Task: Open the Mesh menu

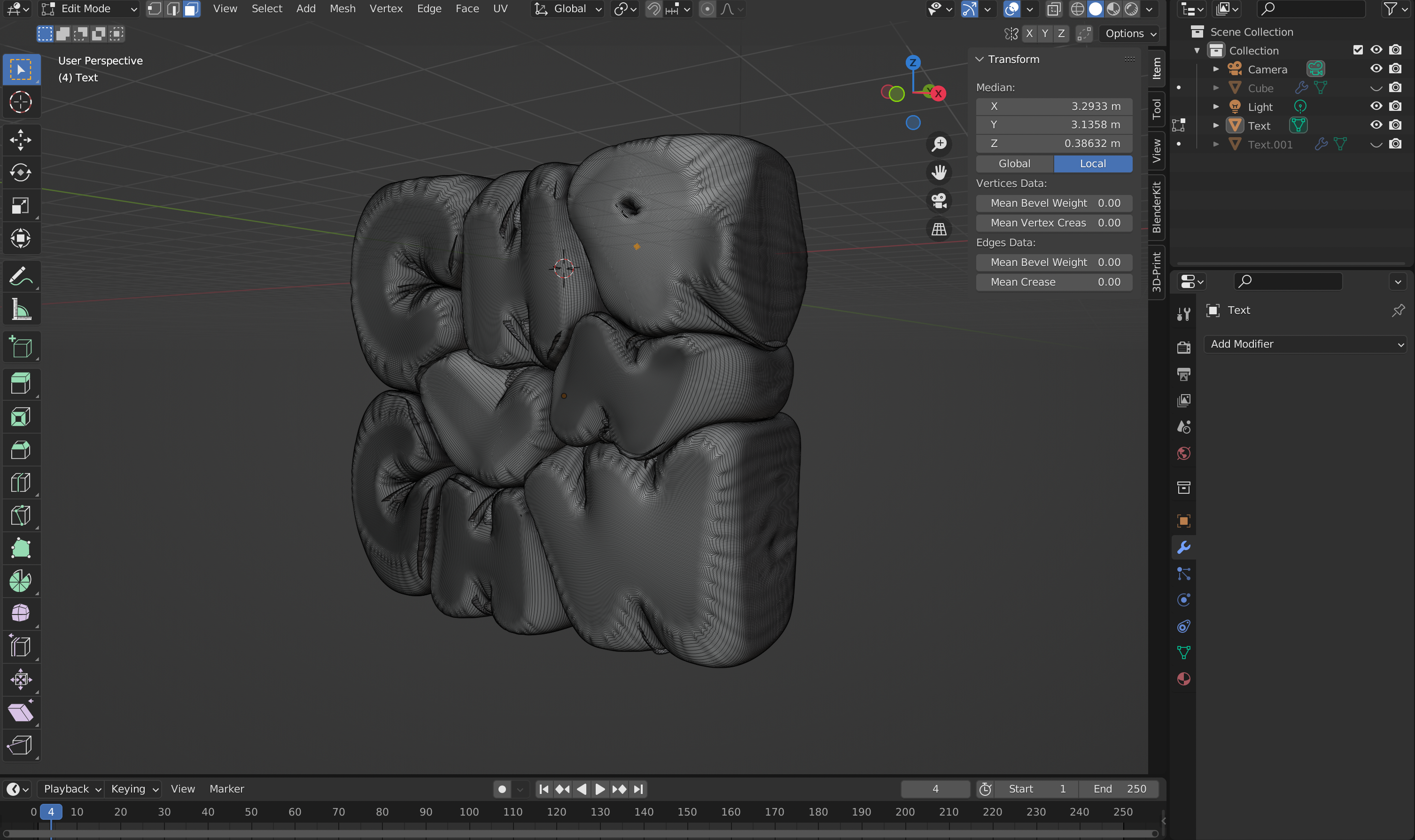Action: click(x=342, y=8)
